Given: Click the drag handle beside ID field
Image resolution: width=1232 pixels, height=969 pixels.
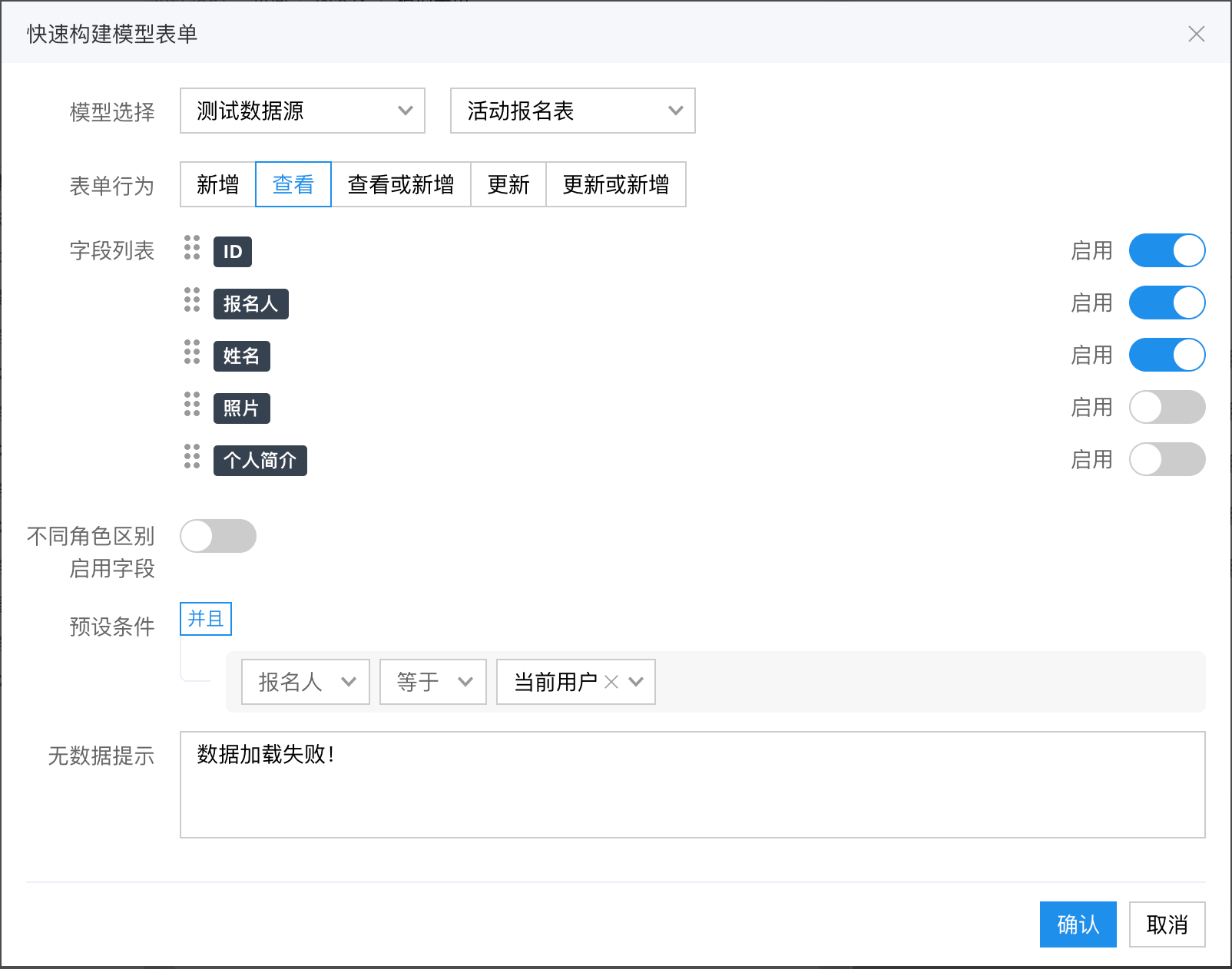Looking at the screenshot, I should [192, 247].
